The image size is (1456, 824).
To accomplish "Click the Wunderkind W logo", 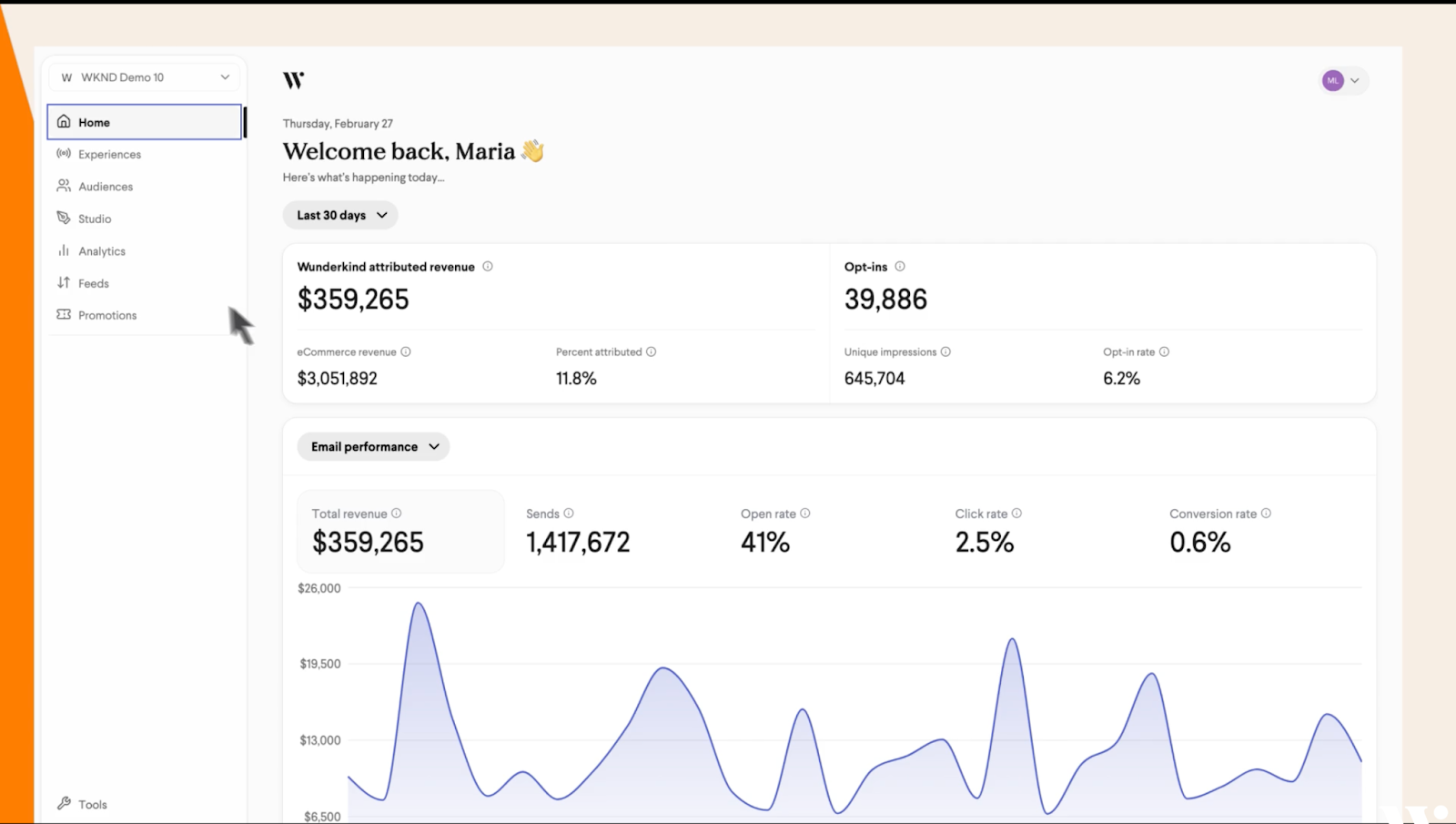I will (293, 80).
